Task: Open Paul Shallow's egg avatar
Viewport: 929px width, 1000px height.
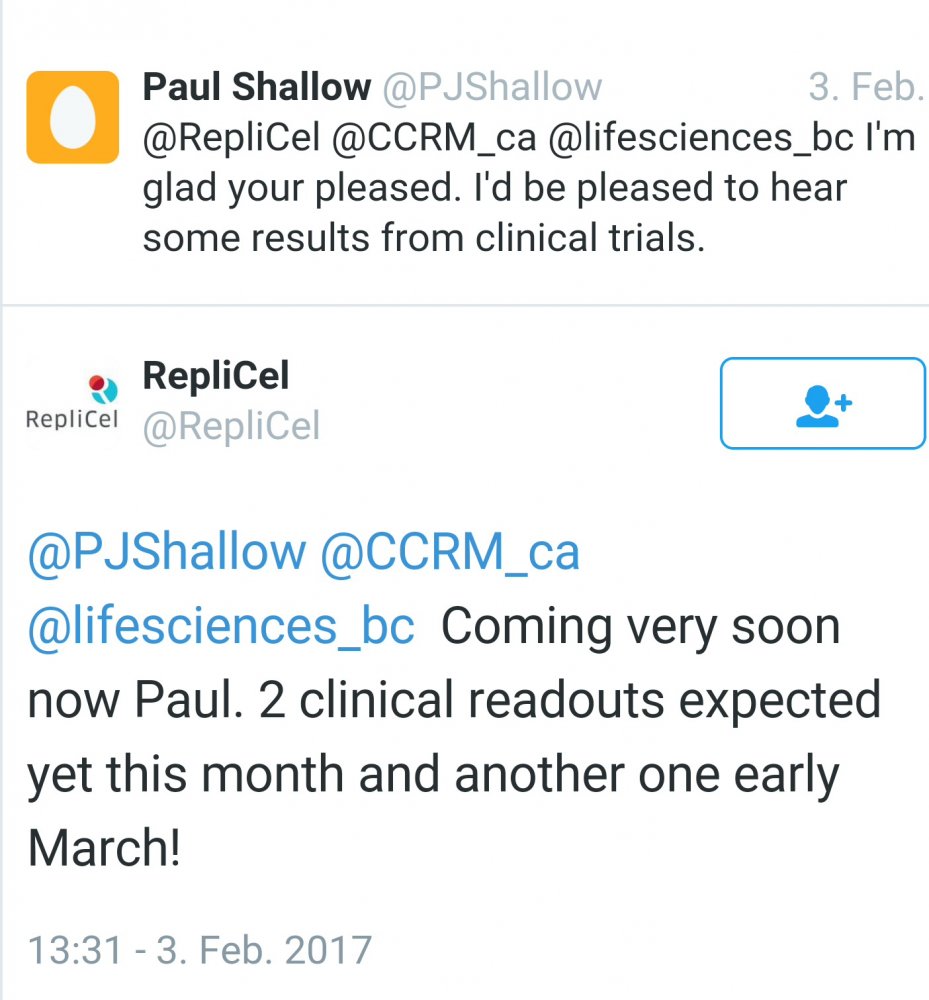Action: pyautogui.click(x=72, y=117)
